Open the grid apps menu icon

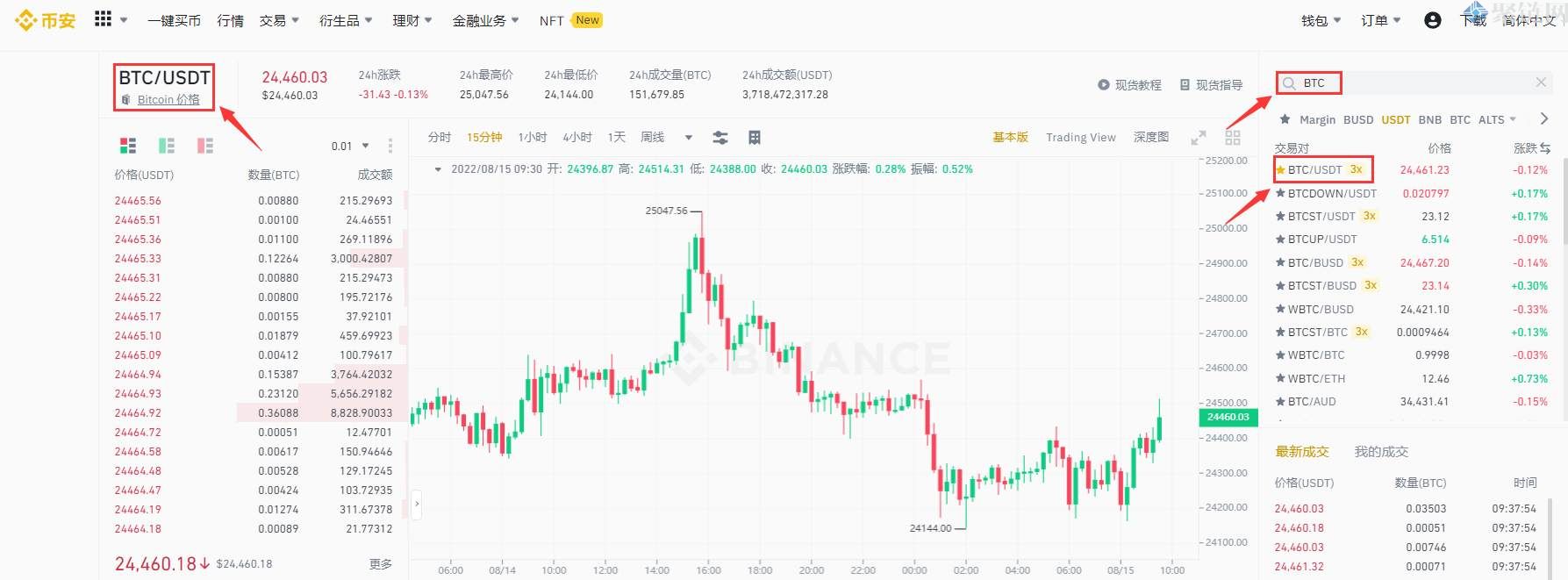(104, 19)
